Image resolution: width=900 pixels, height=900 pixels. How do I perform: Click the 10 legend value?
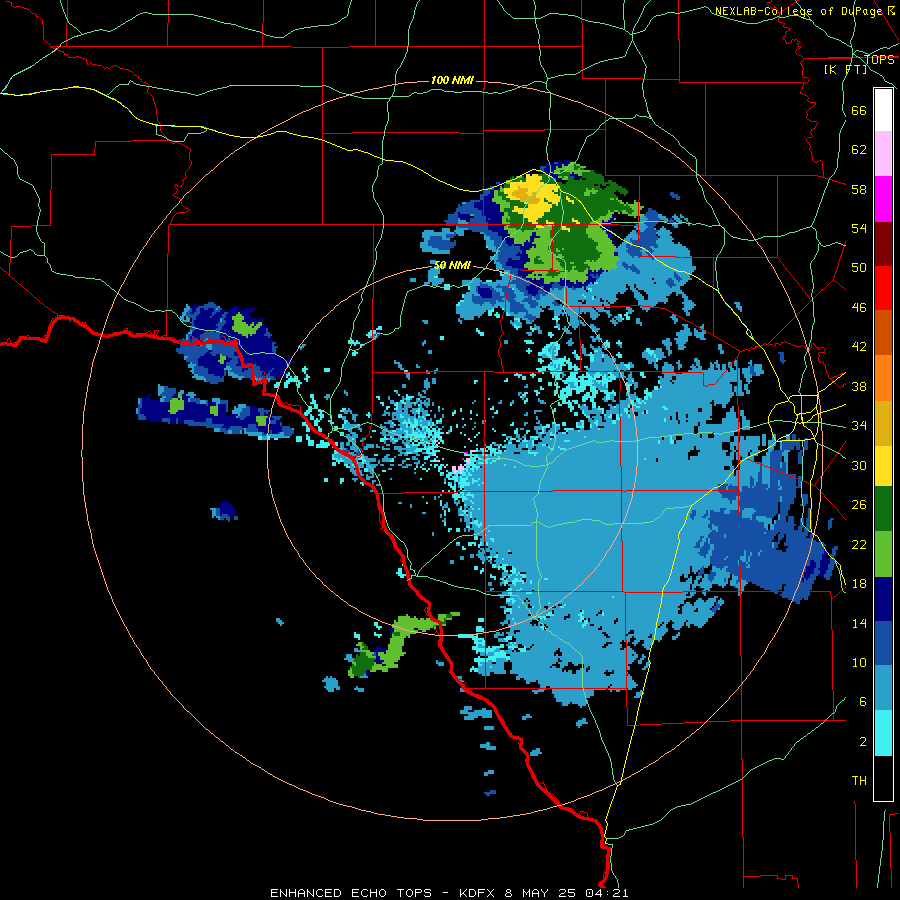(x=859, y=663)
